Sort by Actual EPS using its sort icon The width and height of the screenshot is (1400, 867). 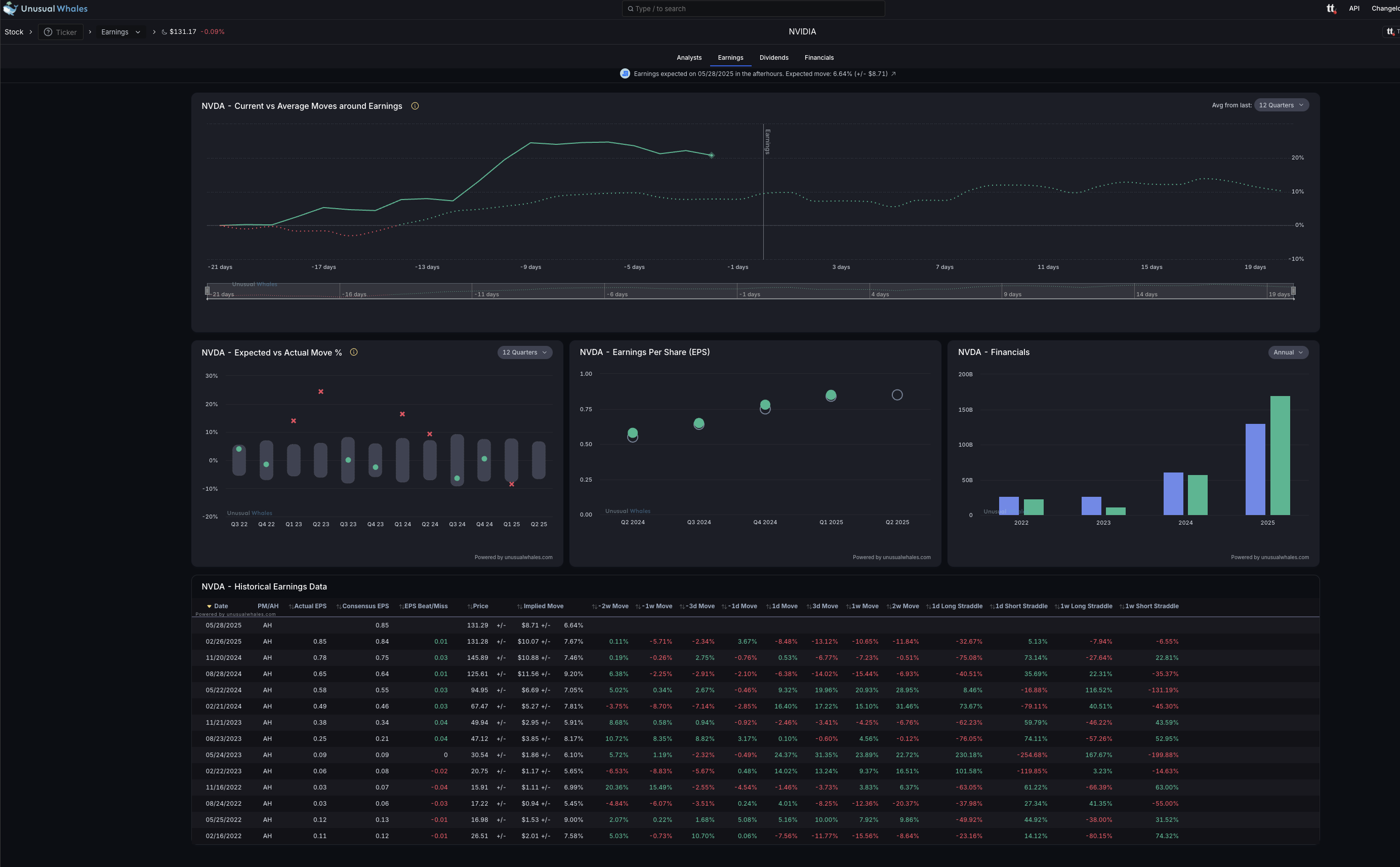(291, 606)
